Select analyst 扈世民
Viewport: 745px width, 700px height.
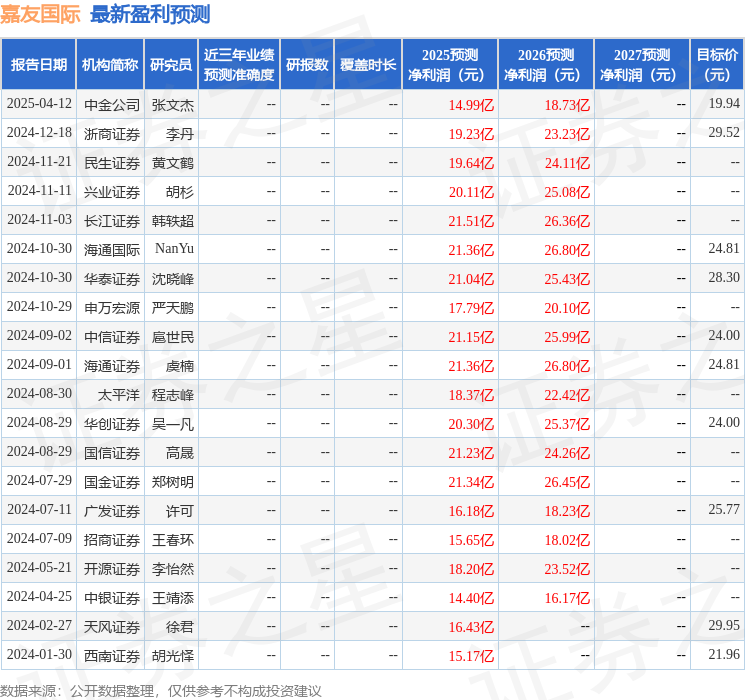point(173,337)
